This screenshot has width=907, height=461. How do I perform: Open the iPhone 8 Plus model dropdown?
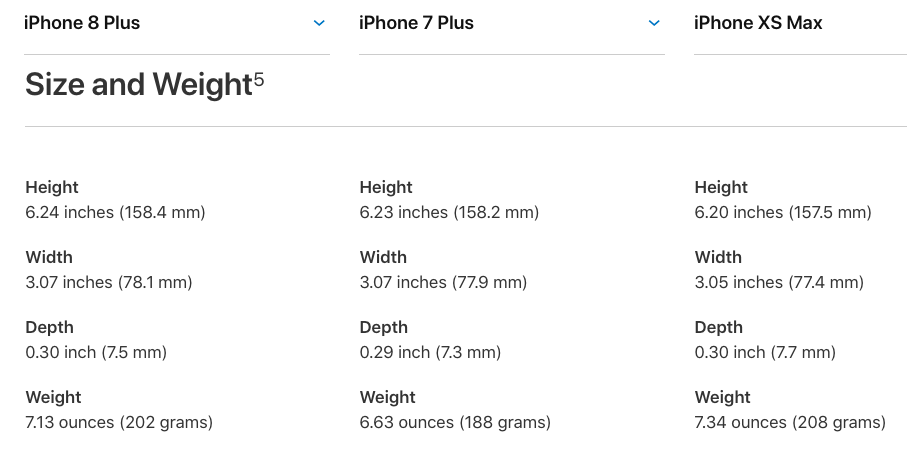pos(177,23)
